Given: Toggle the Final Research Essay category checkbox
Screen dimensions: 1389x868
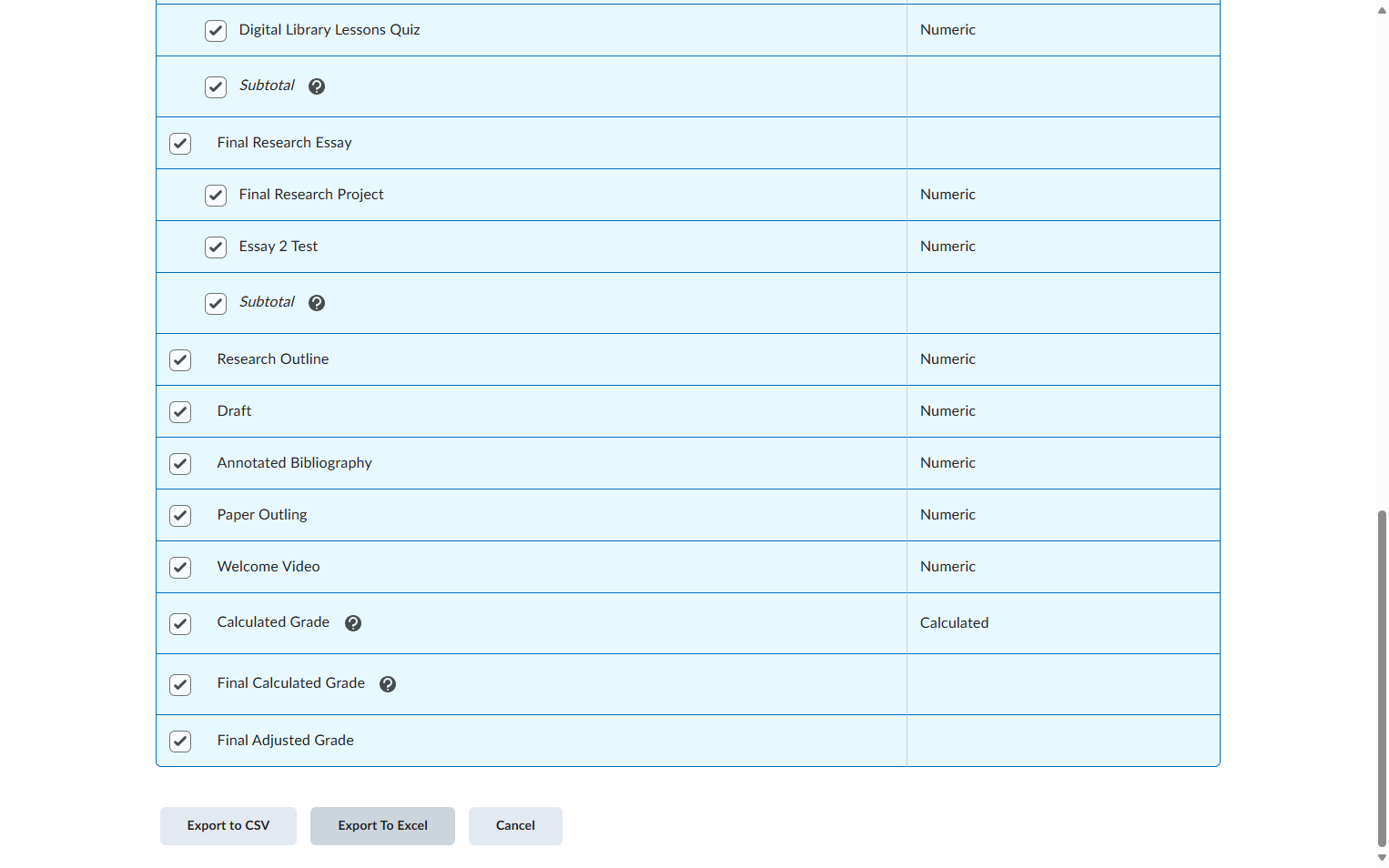Looking at the screenshot, I should pos(180,144).
